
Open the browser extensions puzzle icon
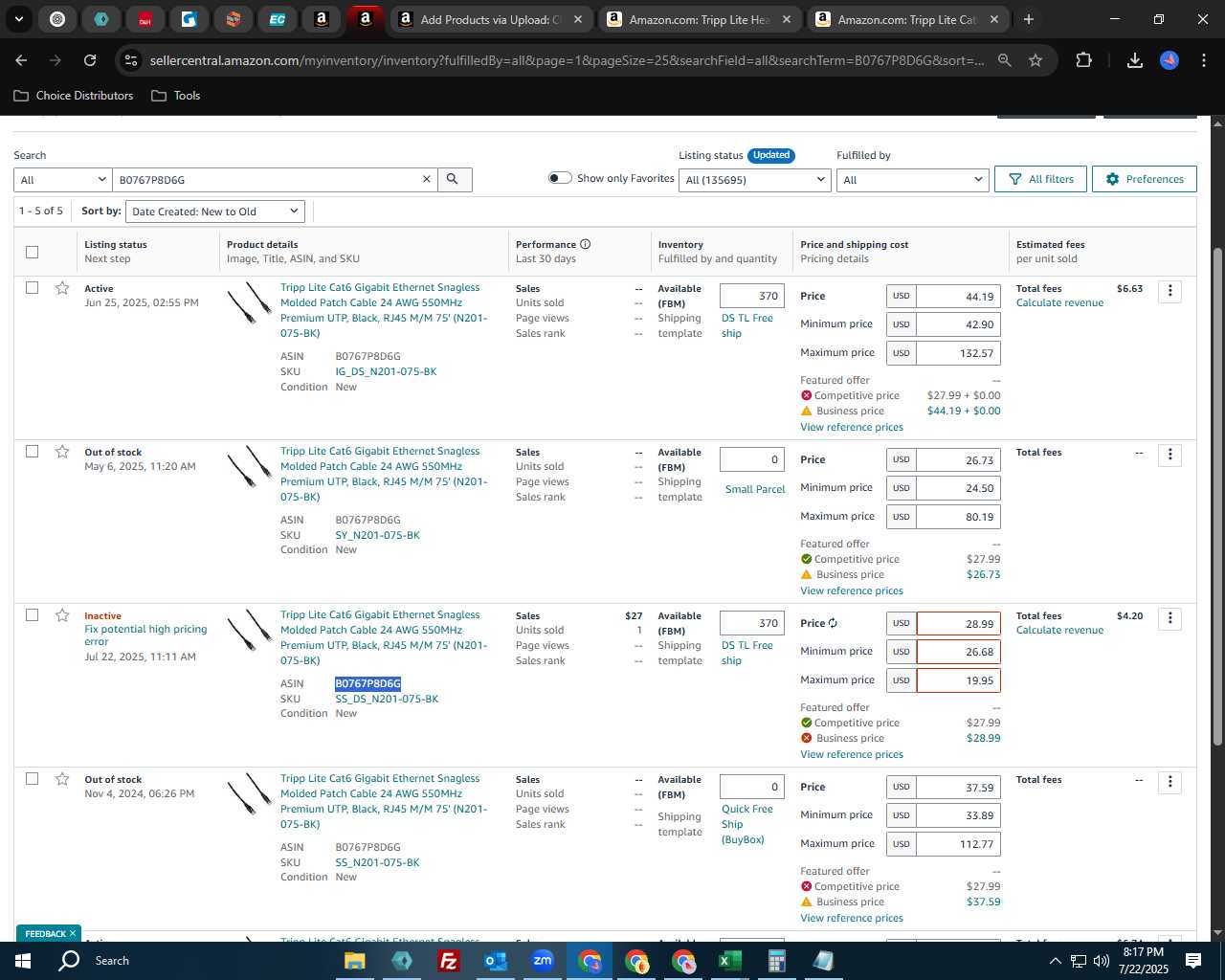click(1083, 60)
